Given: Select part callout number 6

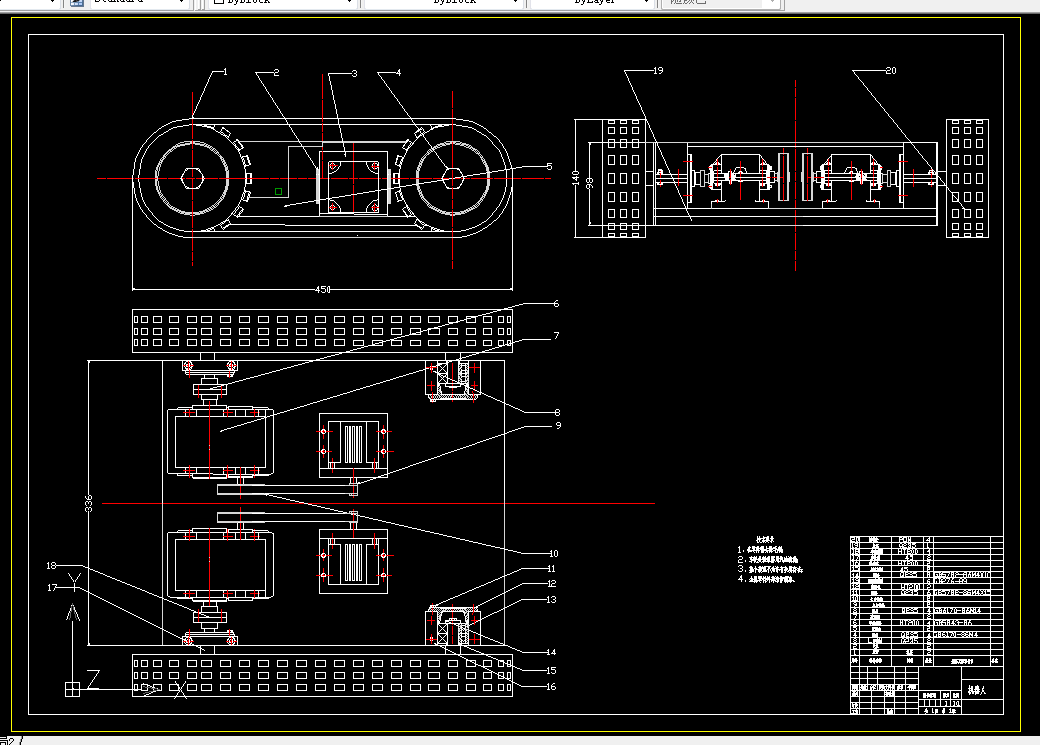Looking at the screenshot, I should point(556,304).
